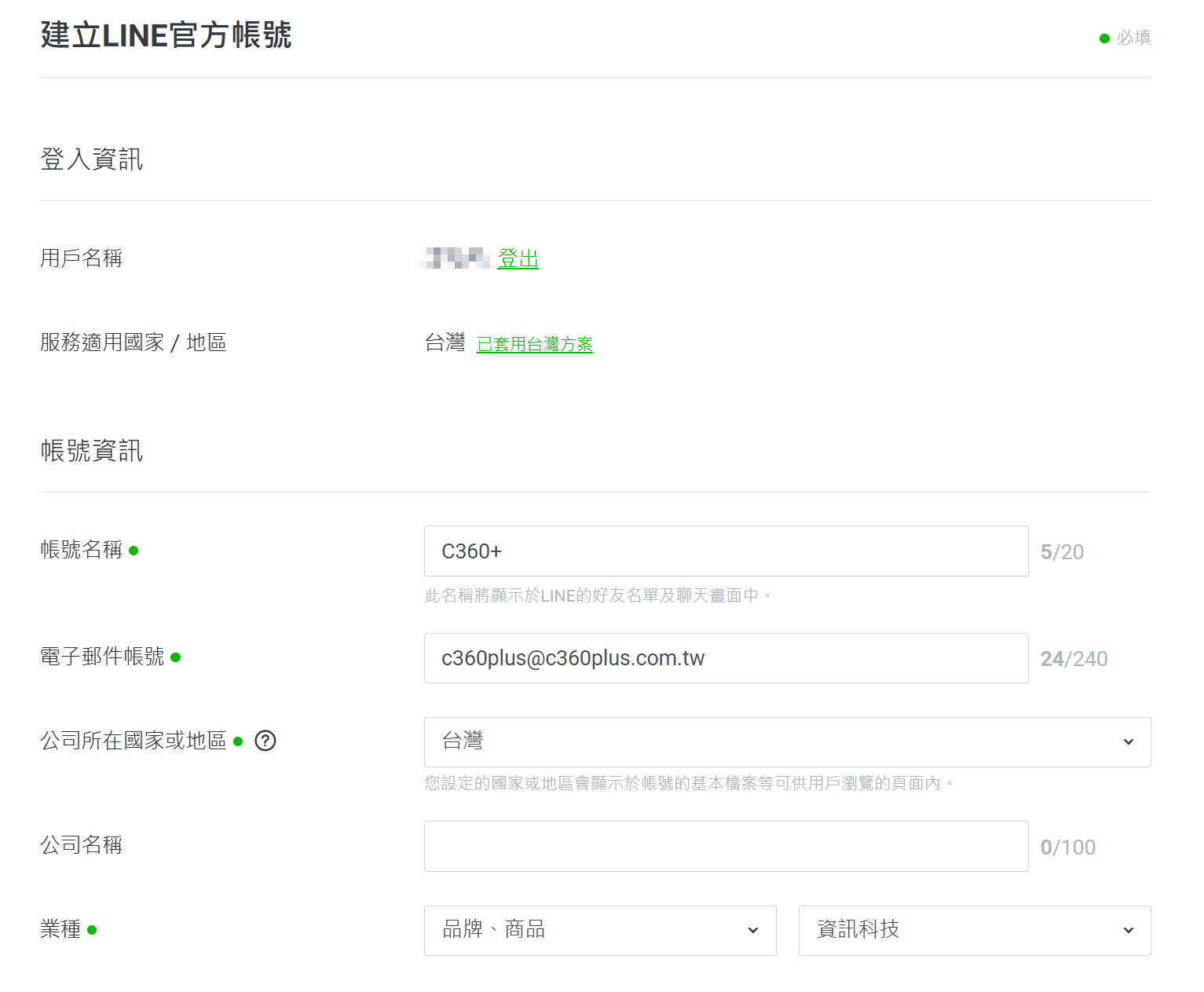Click the 電子郵件帳號 email input field
The height and width of the screenshot is (992, 1204).
pyautogui.click(x=726, y=658)
